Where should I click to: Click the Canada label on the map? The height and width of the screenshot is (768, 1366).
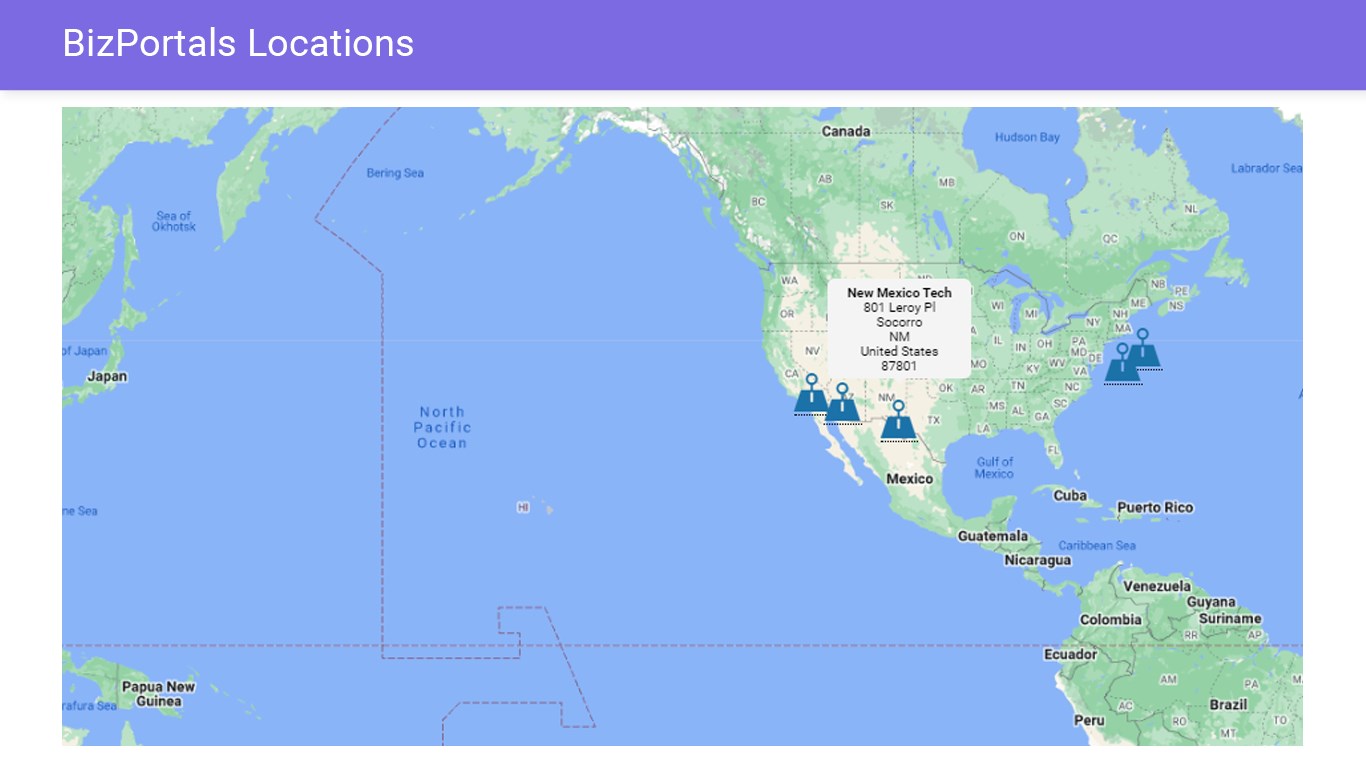tap(846, 131)
